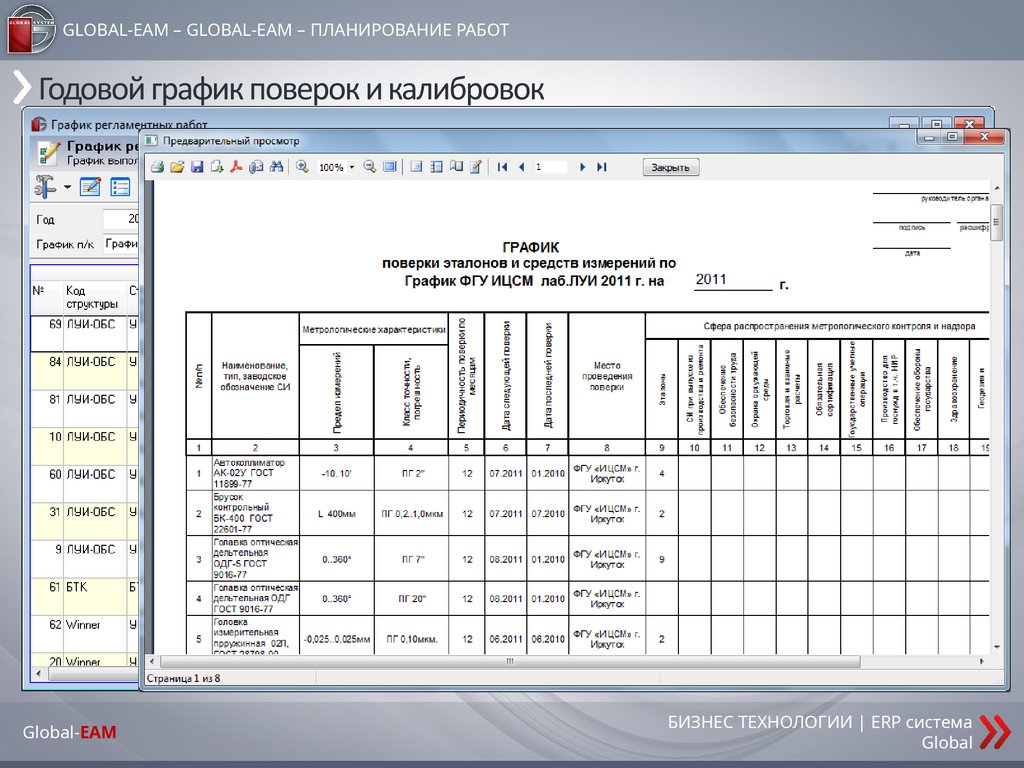Click the ОДГ-5 ГОСТ 9016-77 row name

pyautogui.click(x=255, y=558)
